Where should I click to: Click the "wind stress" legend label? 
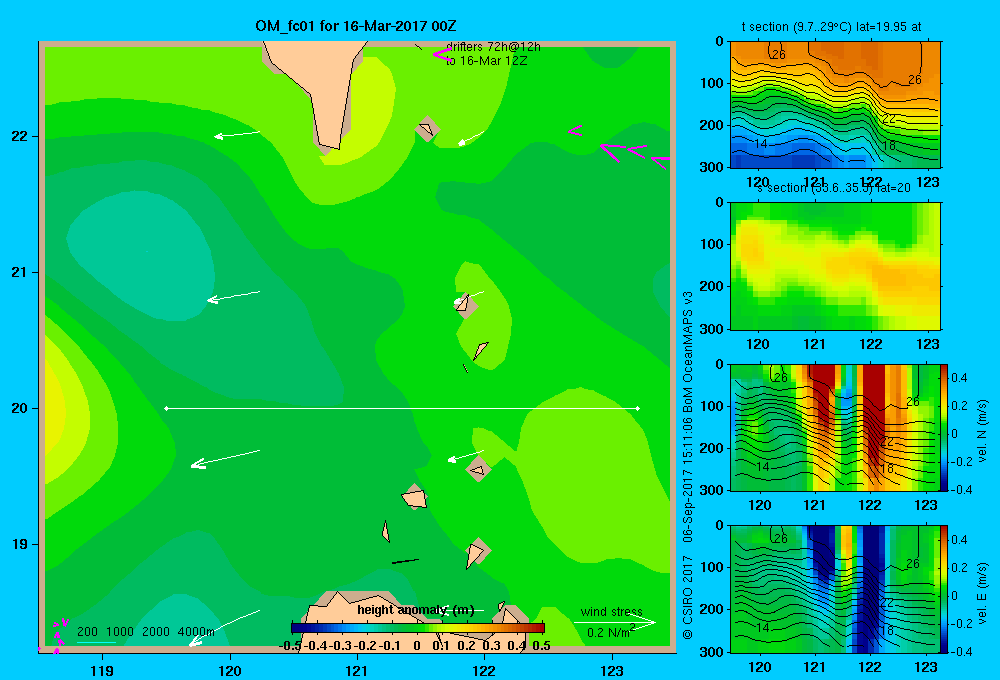(x=612, y=612)
